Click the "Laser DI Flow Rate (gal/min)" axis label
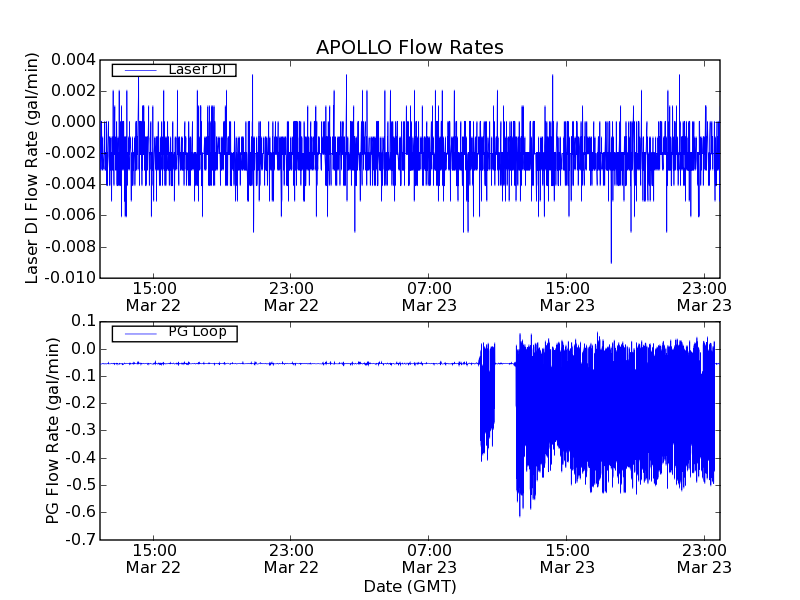Image resolution: width=800 pixels, height=600 pixels. coord(32,168)
